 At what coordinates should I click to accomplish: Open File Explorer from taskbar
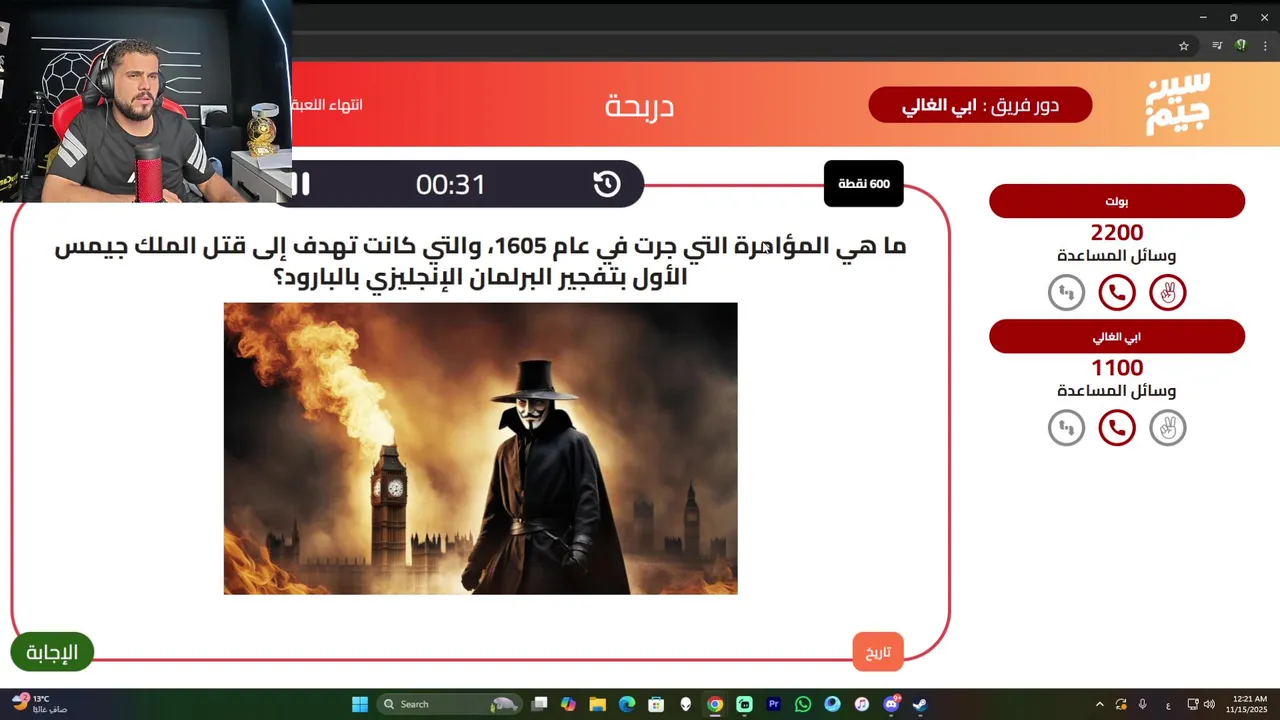point(598,704)
